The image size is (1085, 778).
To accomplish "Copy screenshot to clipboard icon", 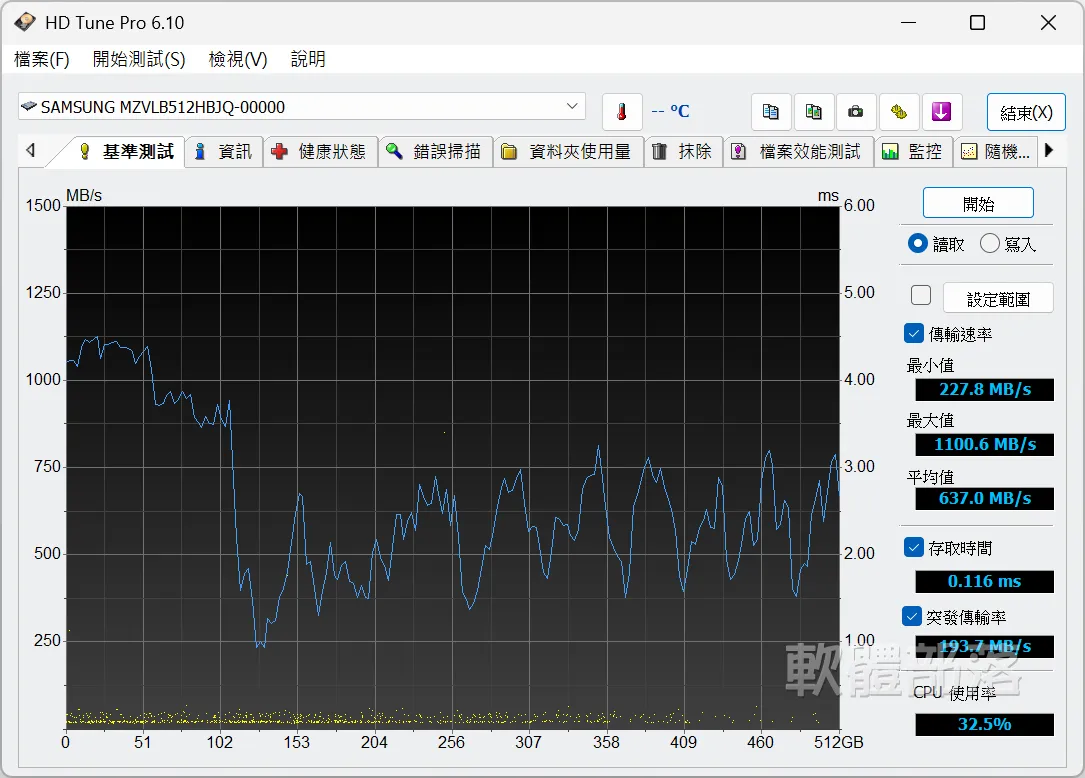I will click(x=814, y=111).
